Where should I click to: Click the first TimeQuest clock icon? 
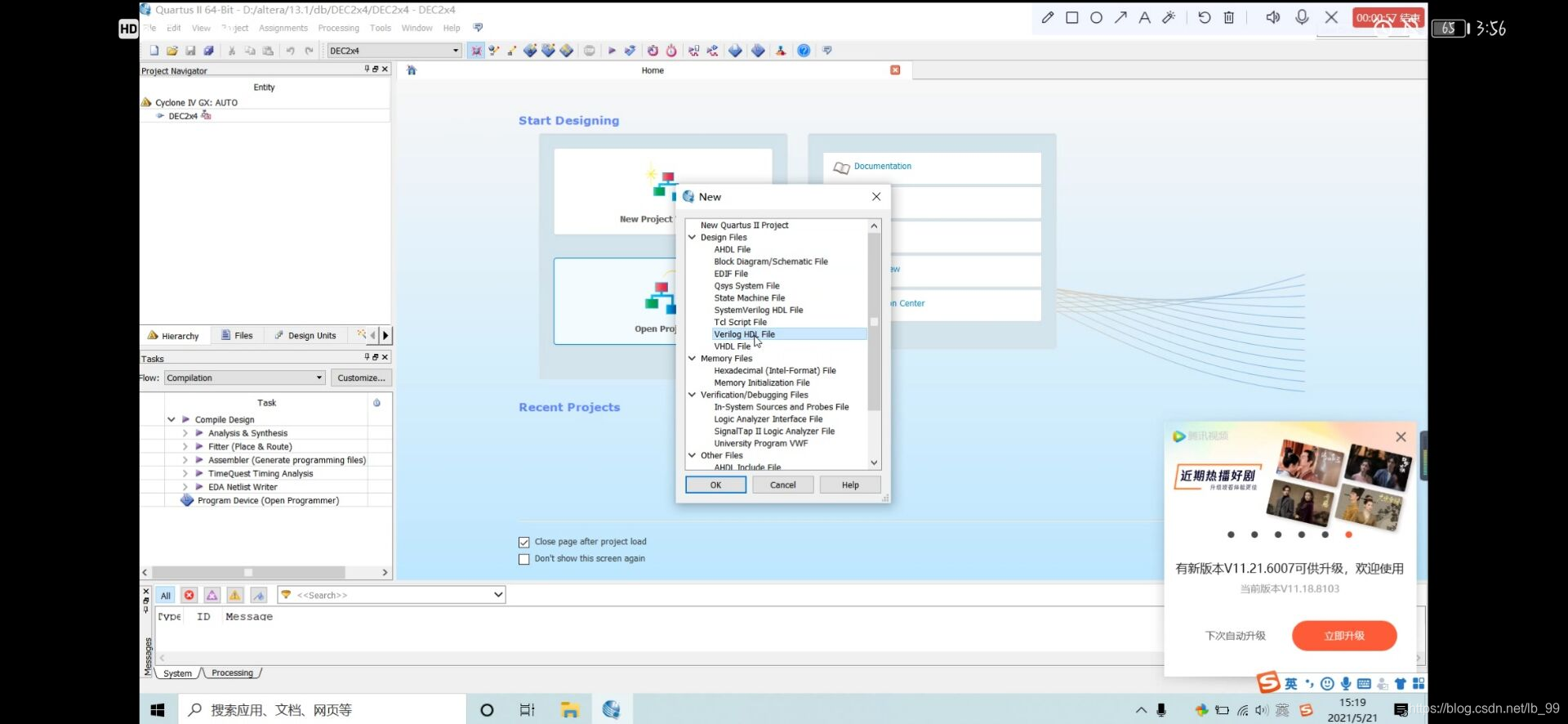pyautogui.click(x=653, y=51)
